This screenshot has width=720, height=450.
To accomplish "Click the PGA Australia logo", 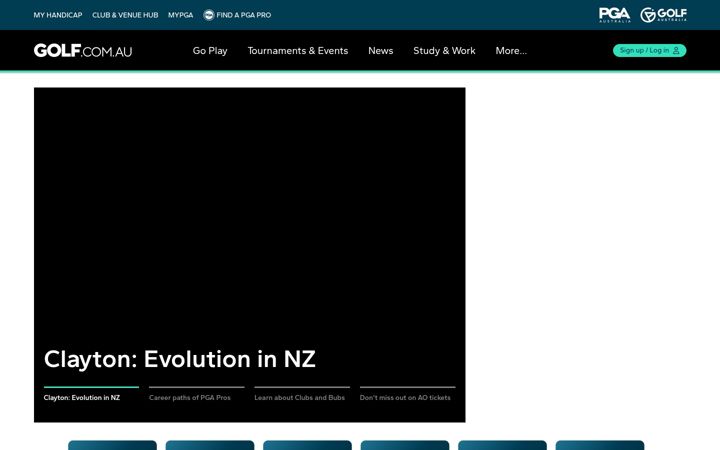I will [x=614, y=15].
